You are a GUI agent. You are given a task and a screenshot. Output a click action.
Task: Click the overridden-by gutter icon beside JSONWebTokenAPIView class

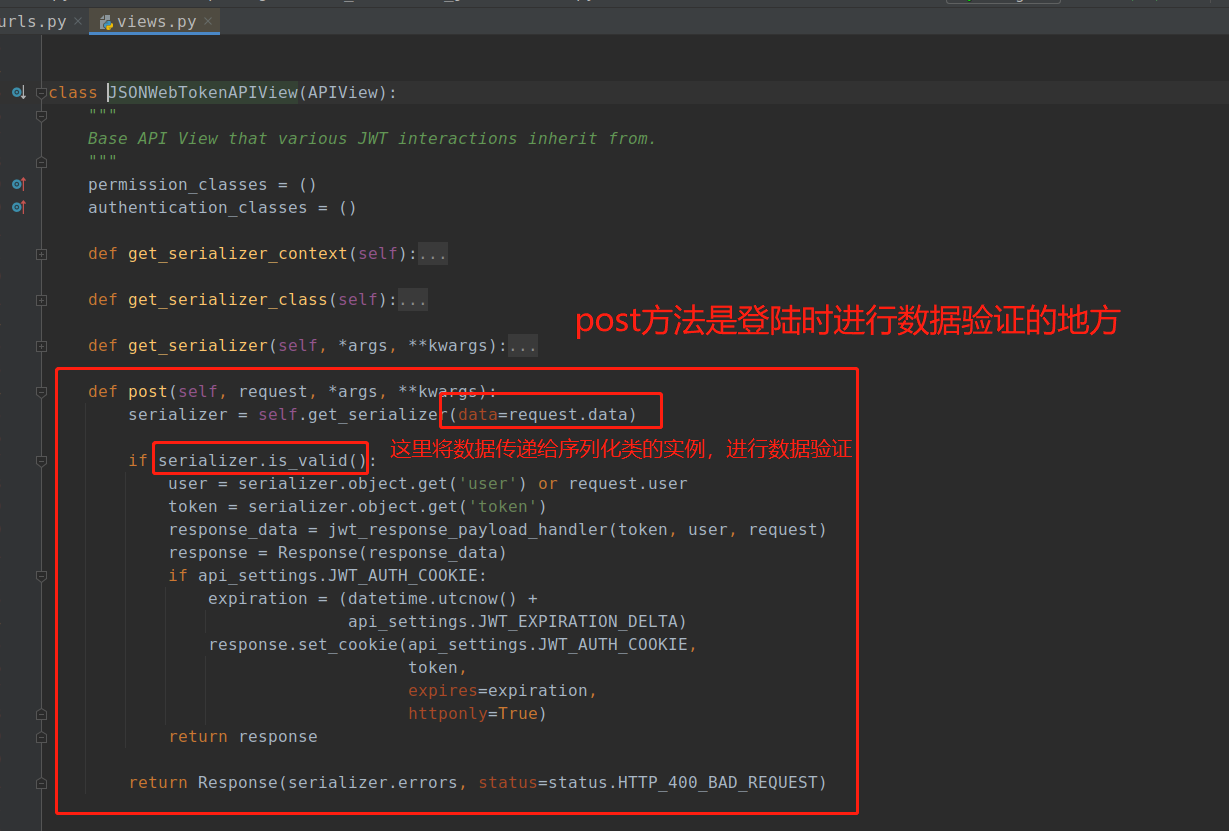pyautogui.click(x=18, y=92)
